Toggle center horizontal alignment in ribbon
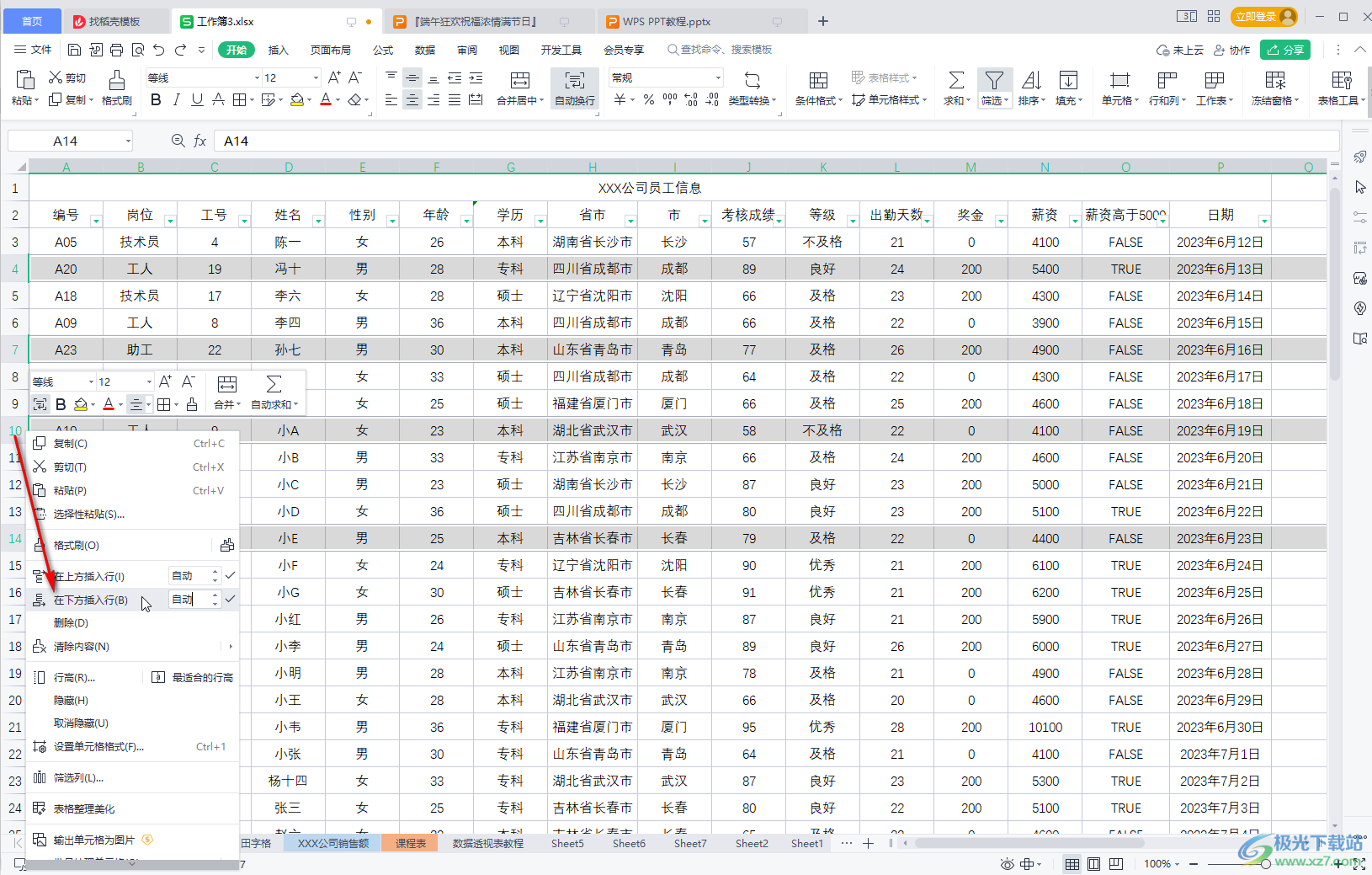The width and height of the screenshot is (1372, 875). click(412, 100)
